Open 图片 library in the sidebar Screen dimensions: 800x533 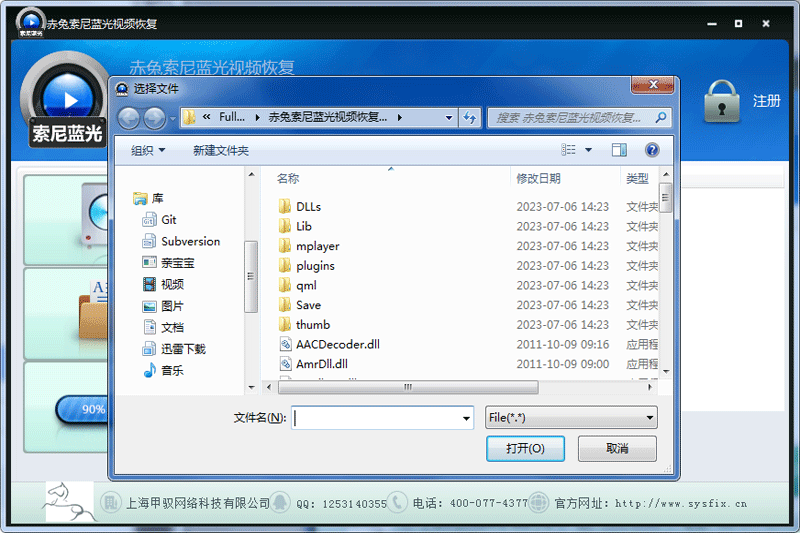[163, 306]
